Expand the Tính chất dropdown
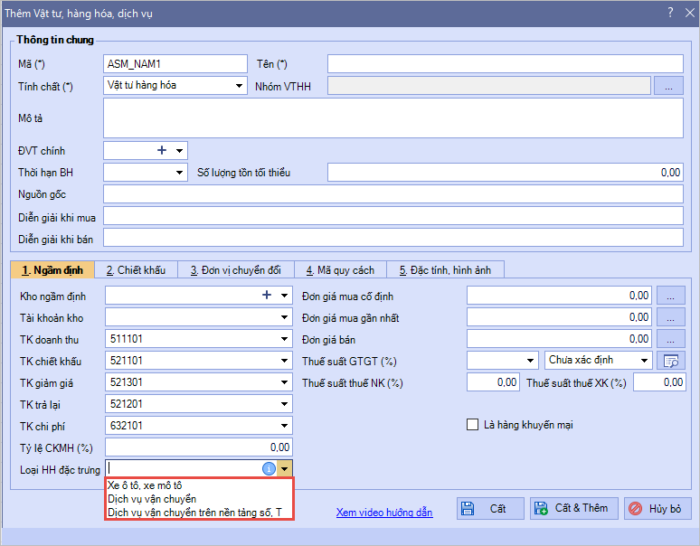Viewport: 700px width, 546px height. coord(239,86)
